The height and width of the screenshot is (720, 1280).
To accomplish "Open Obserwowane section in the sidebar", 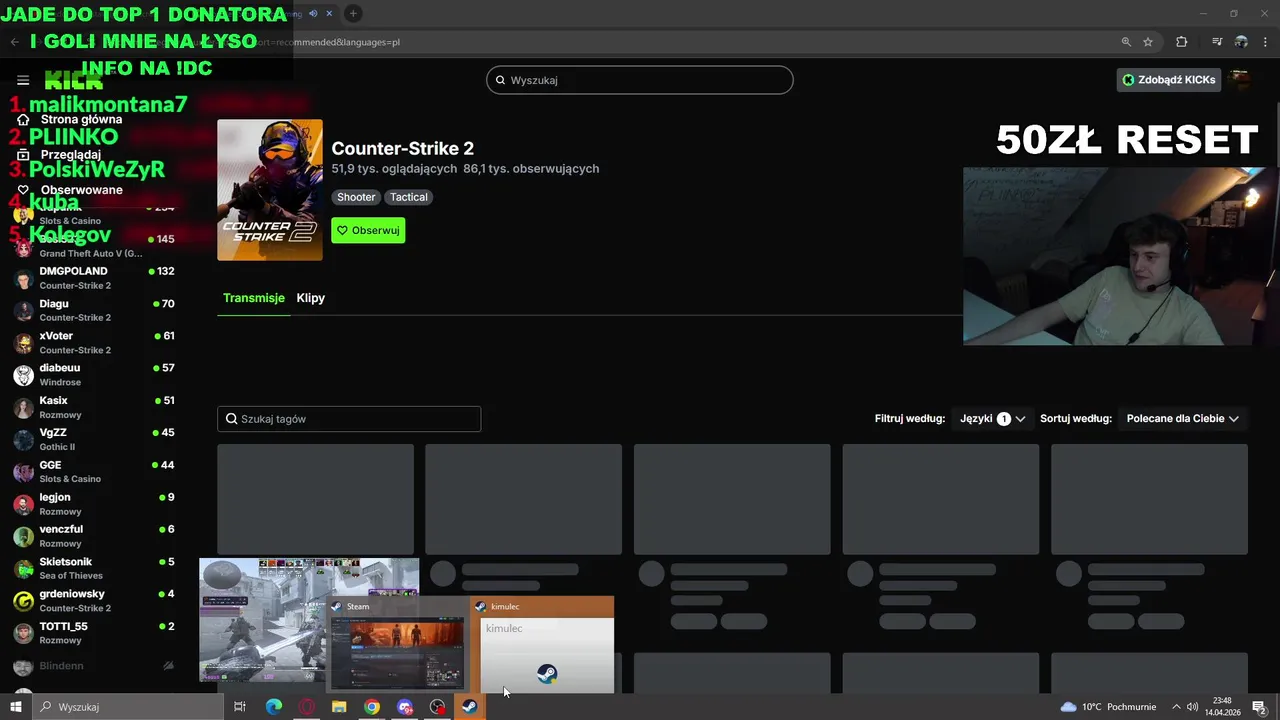I will coord(70,190).
